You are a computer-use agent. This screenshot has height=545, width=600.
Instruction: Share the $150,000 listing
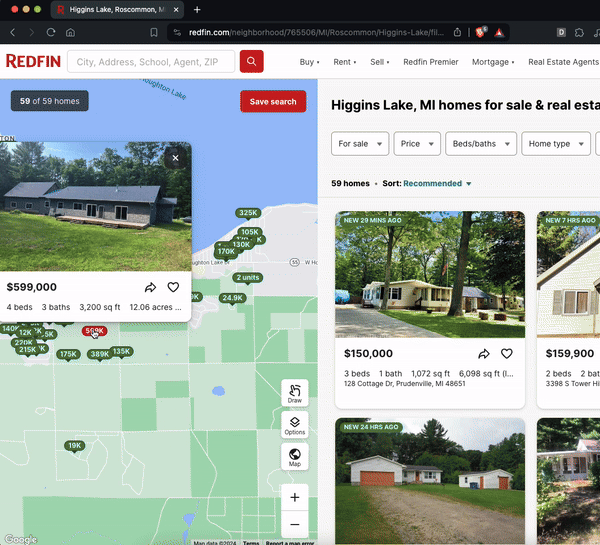click(484, 354)
